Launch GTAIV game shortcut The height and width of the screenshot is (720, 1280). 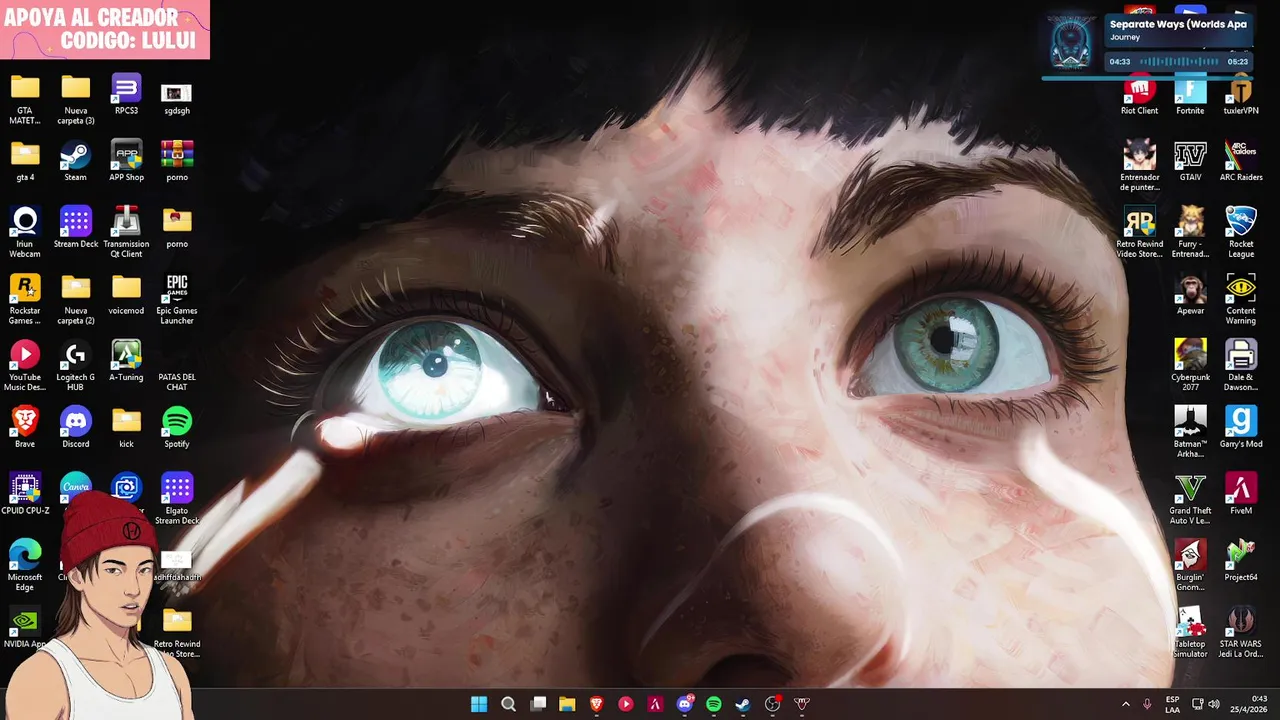1190,162
